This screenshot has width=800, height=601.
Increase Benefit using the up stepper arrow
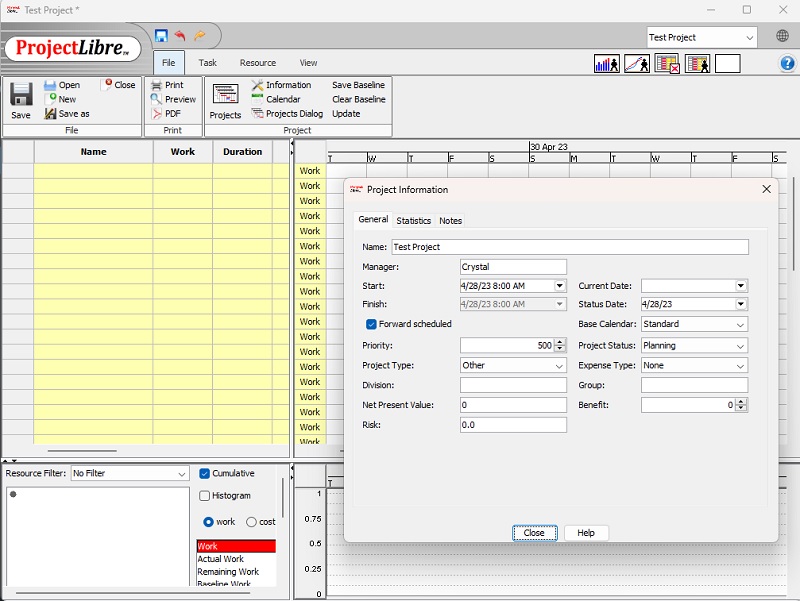740,401
